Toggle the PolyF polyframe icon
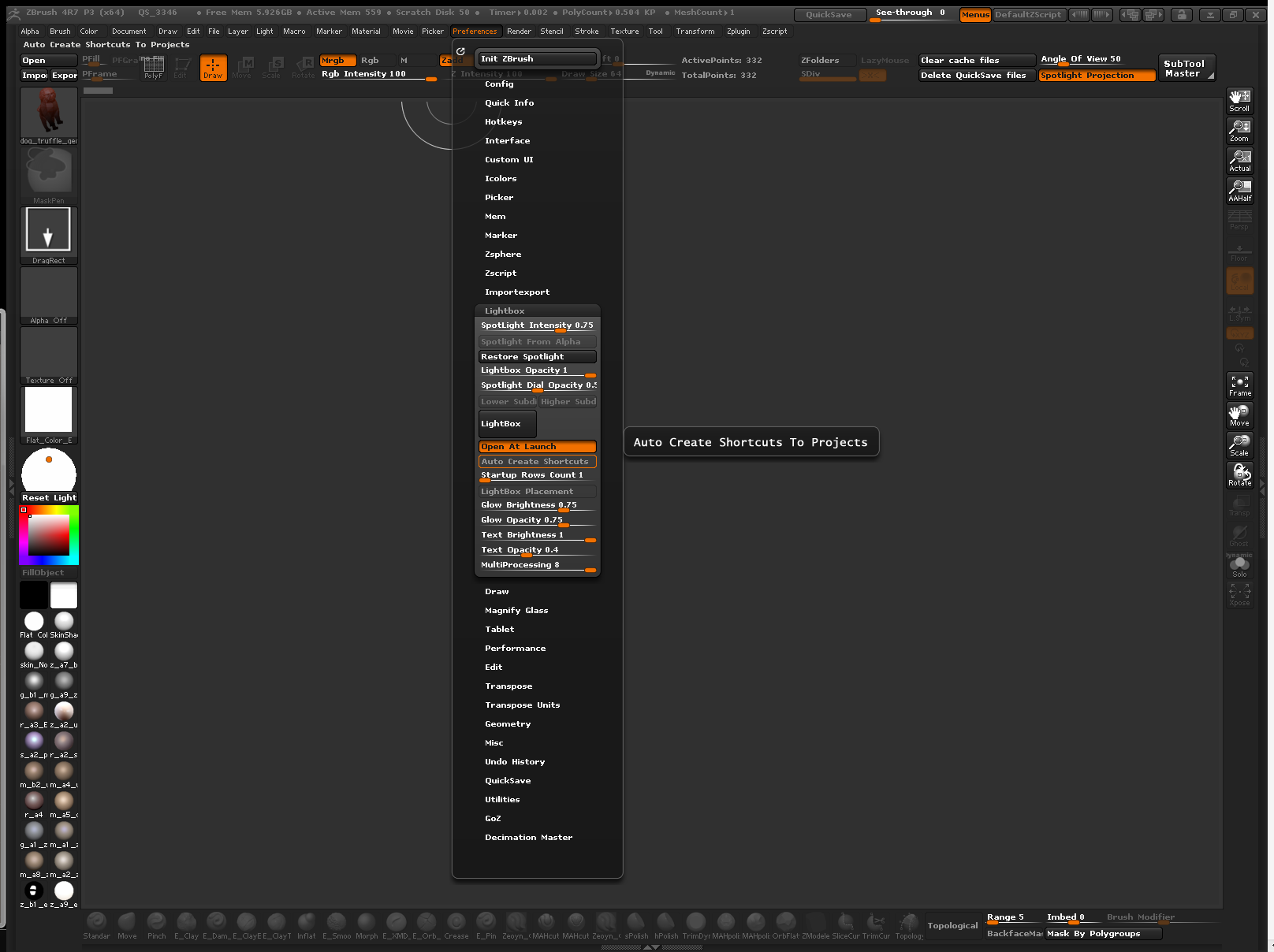1274x952 pixels. [x=154, y=68]
